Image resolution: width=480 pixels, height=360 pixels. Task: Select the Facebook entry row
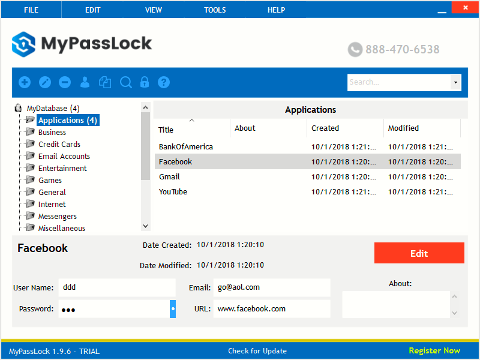pos(308,162)
